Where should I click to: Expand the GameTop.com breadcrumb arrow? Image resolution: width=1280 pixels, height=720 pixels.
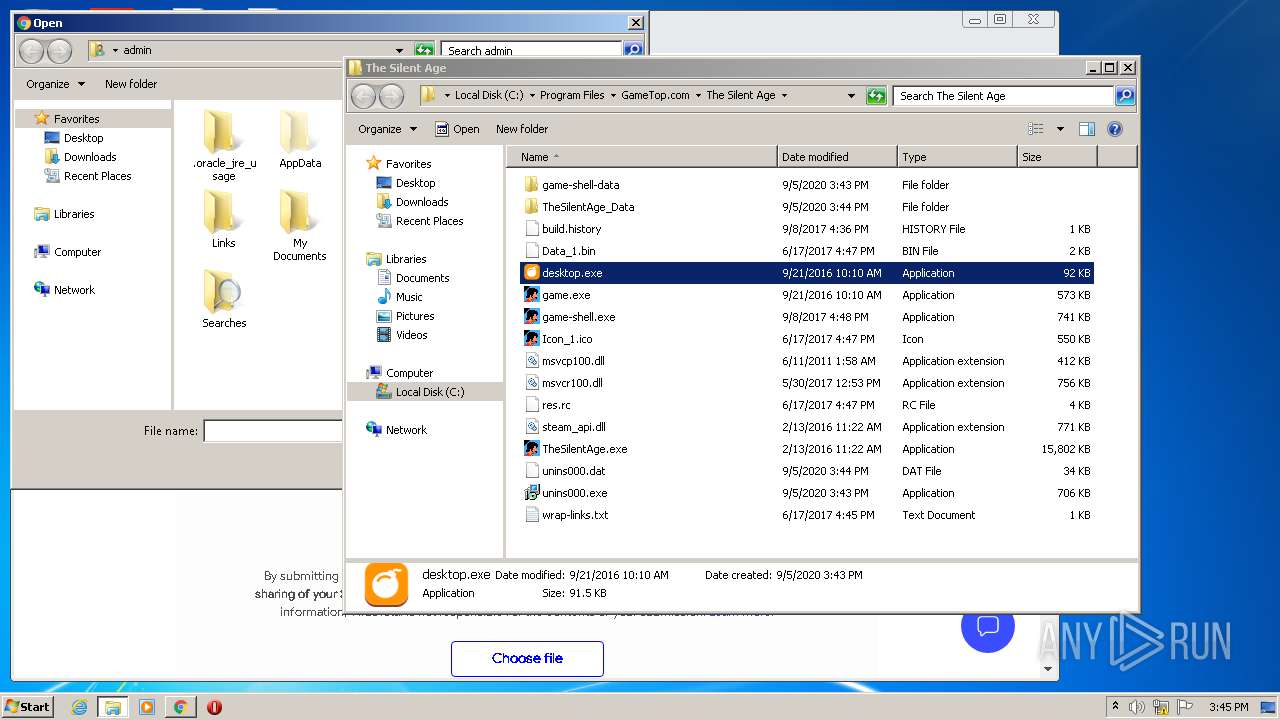(698, 96)
